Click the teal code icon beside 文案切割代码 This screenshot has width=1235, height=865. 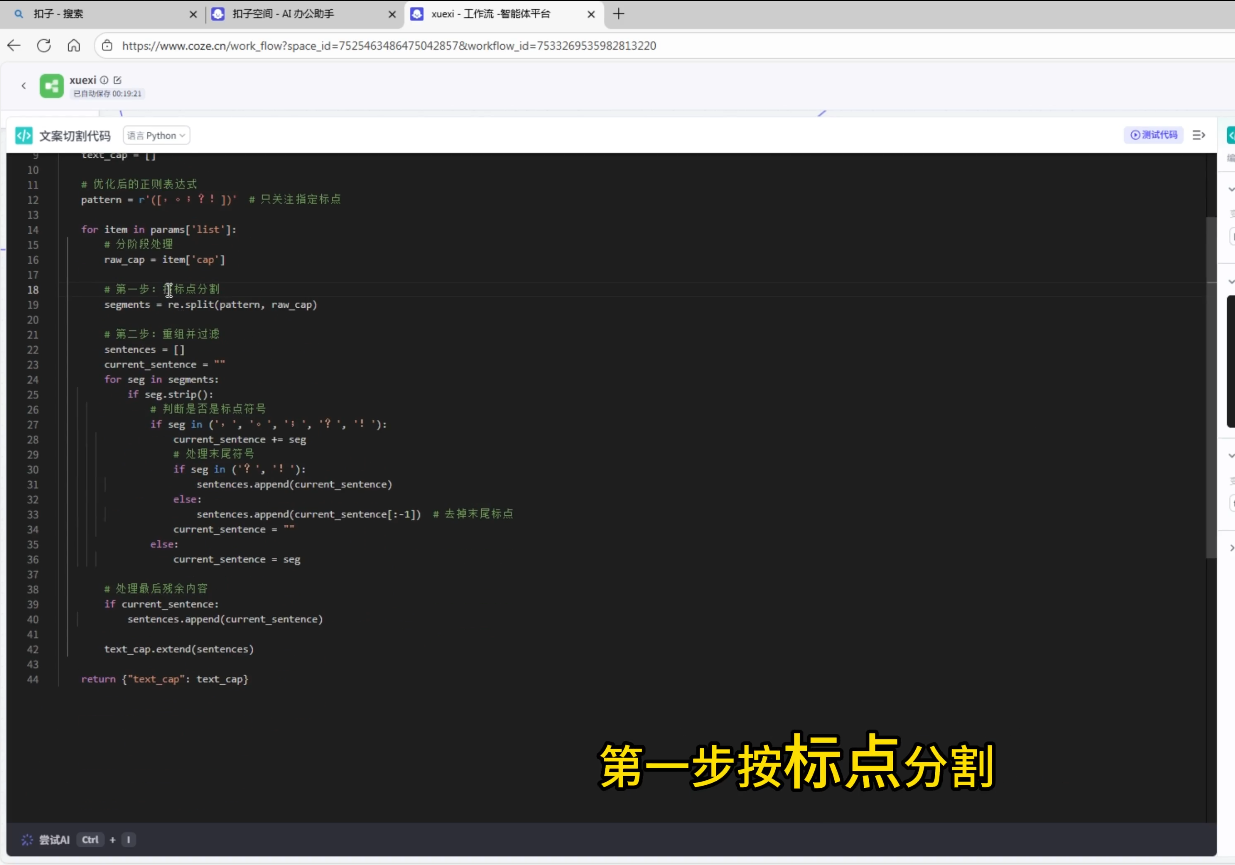(x=24, y=136)
